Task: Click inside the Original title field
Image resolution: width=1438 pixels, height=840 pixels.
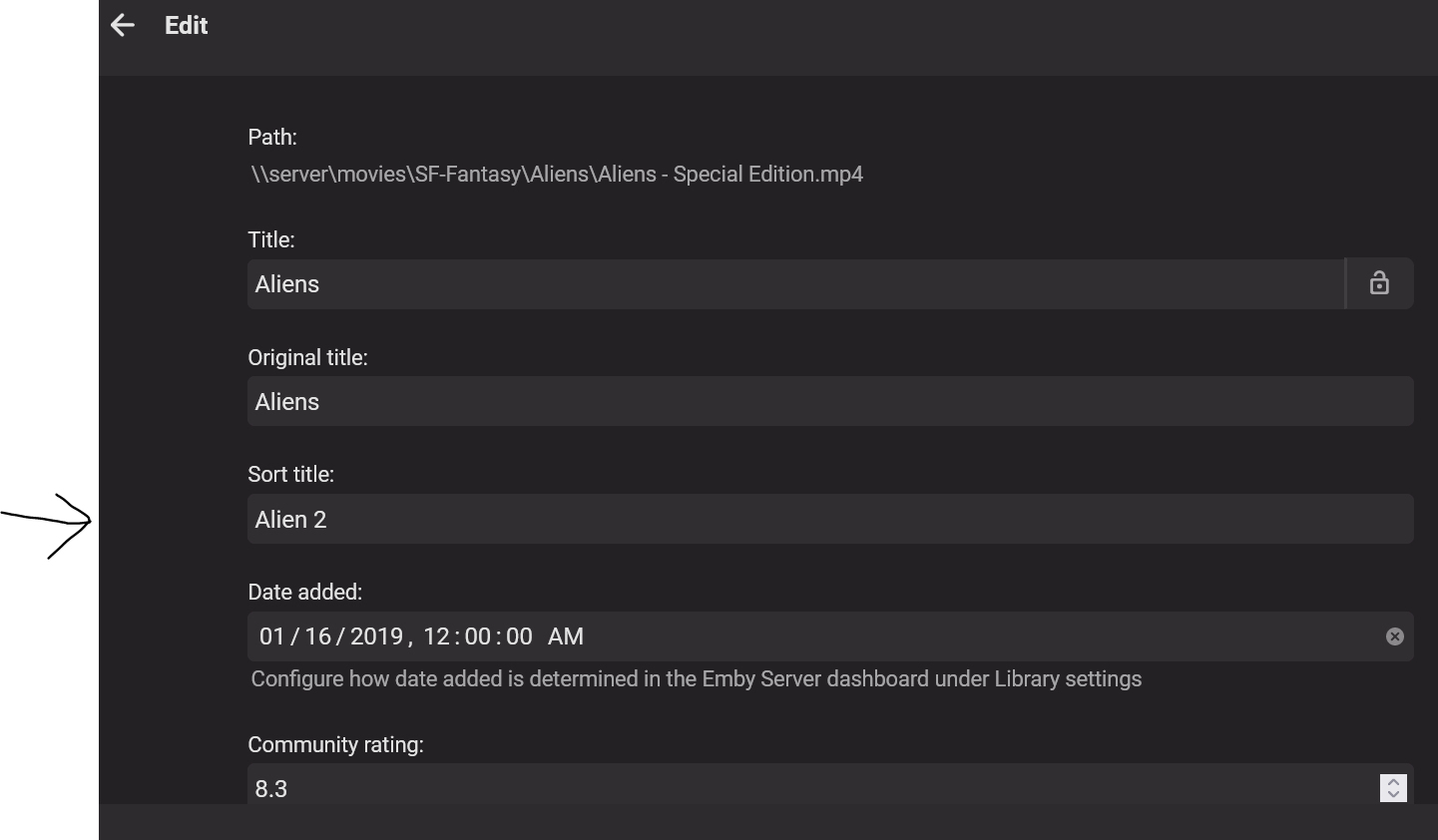Action: (x=699, y=401)
